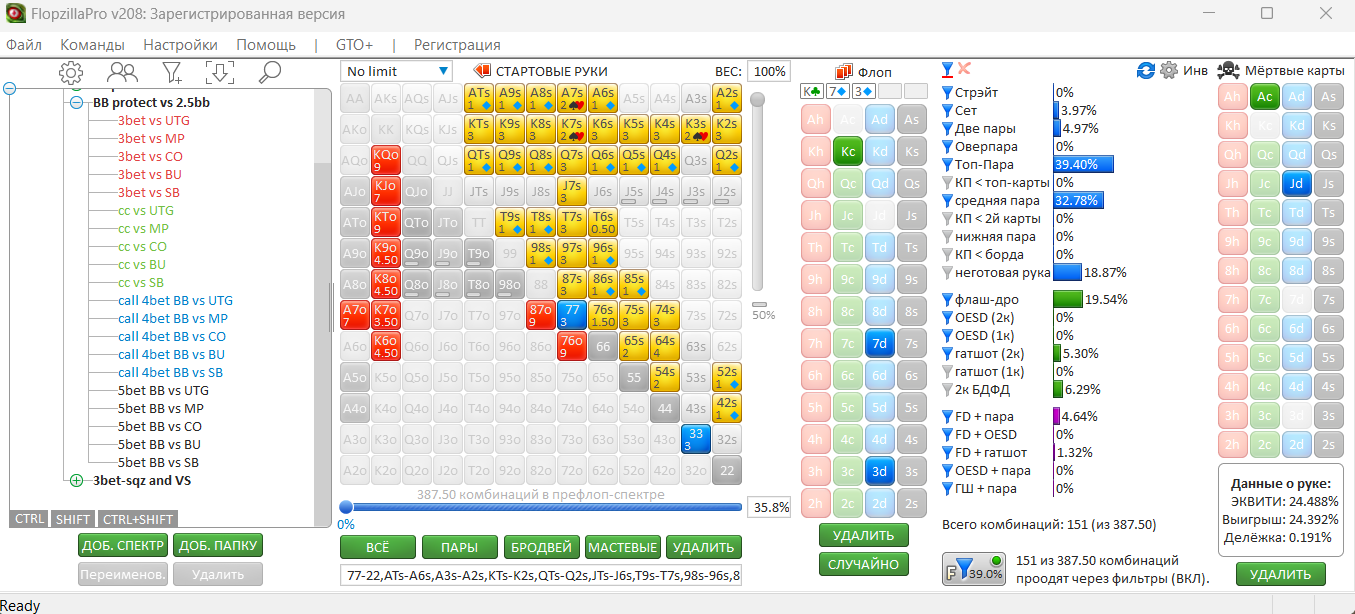Toggle the Инв invert option
Image resolution: width=1355 pixels, height=614 pixels.
(1195, 71)
